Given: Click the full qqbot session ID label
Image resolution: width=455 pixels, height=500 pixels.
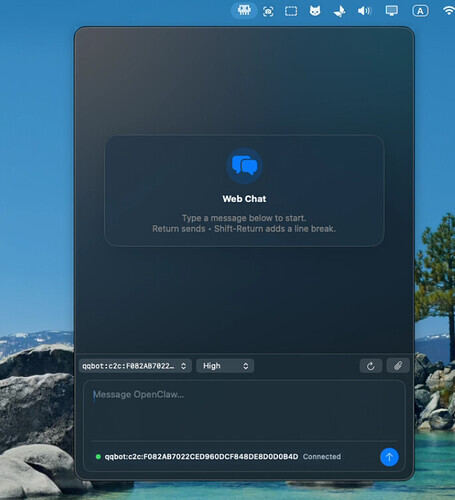Looking at the screenshot, I should click(x=201, y=457).
